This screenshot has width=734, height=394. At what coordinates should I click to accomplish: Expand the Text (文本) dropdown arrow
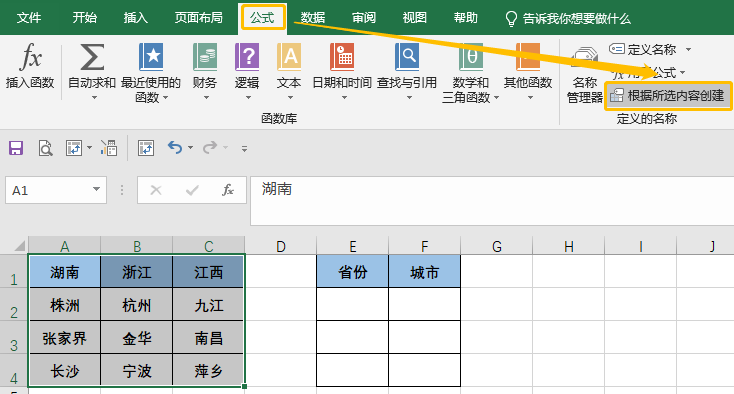[x=290, y=97]
